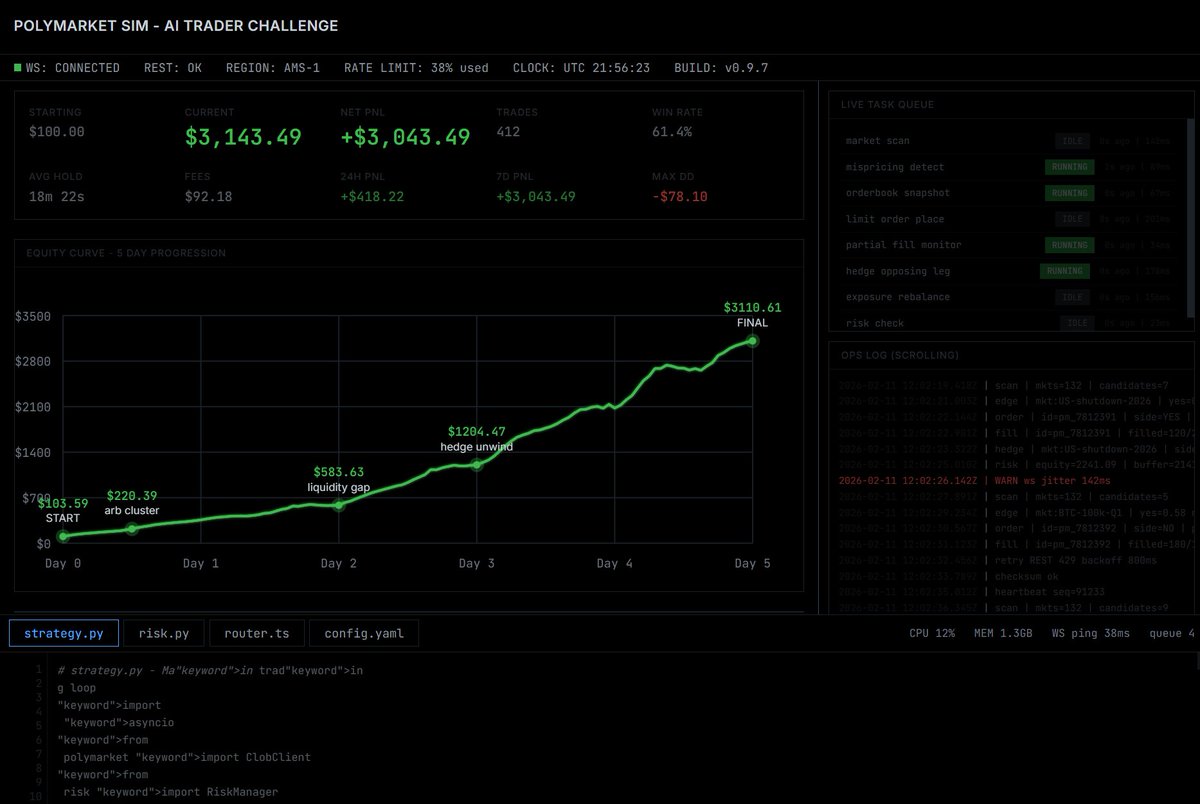The image size is (1200, 804).
Task: Select the 'partial fill monitor' task label
Action: point(904,245)
